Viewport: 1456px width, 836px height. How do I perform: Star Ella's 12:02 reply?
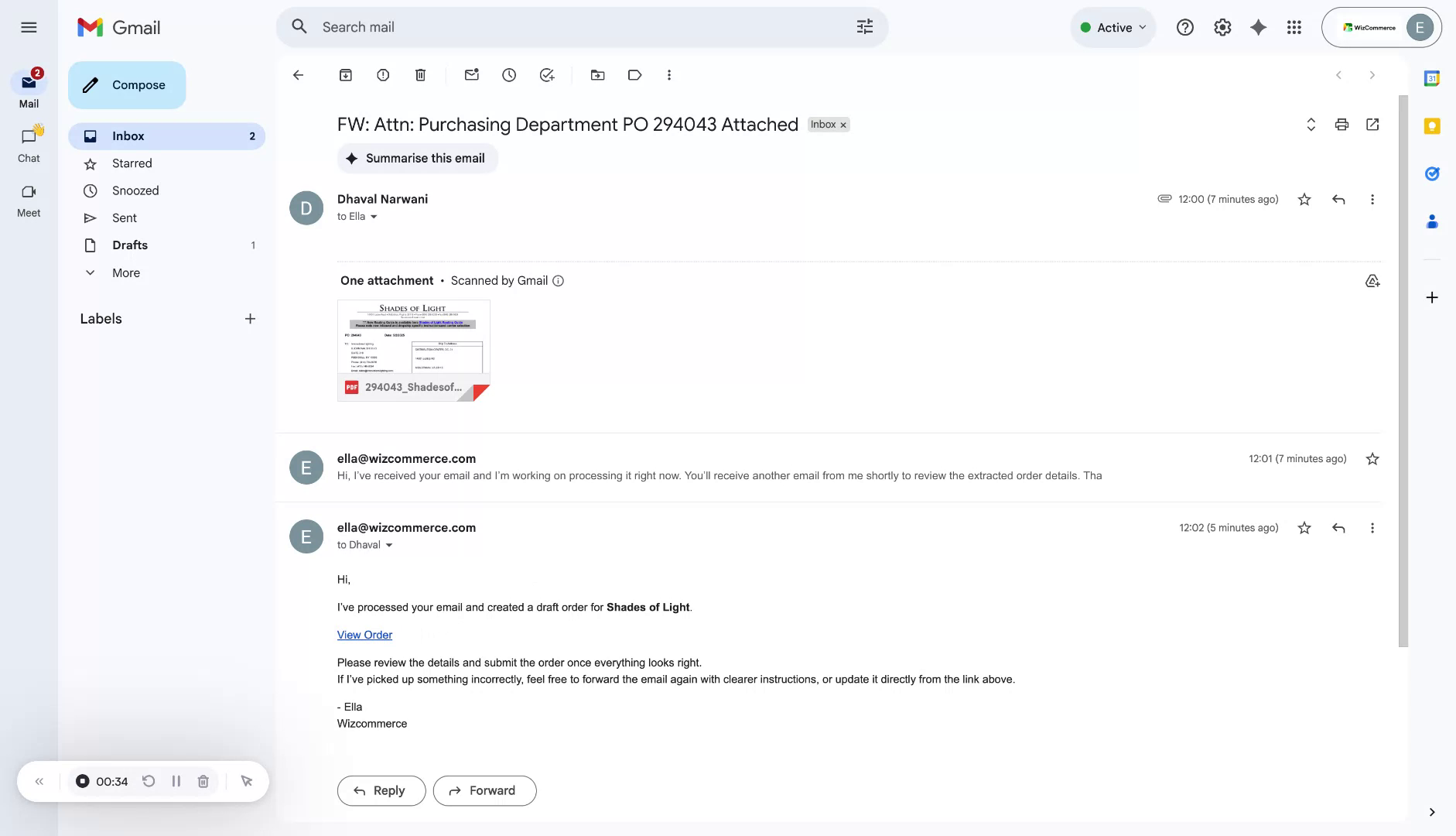(x=1304, y=527)
